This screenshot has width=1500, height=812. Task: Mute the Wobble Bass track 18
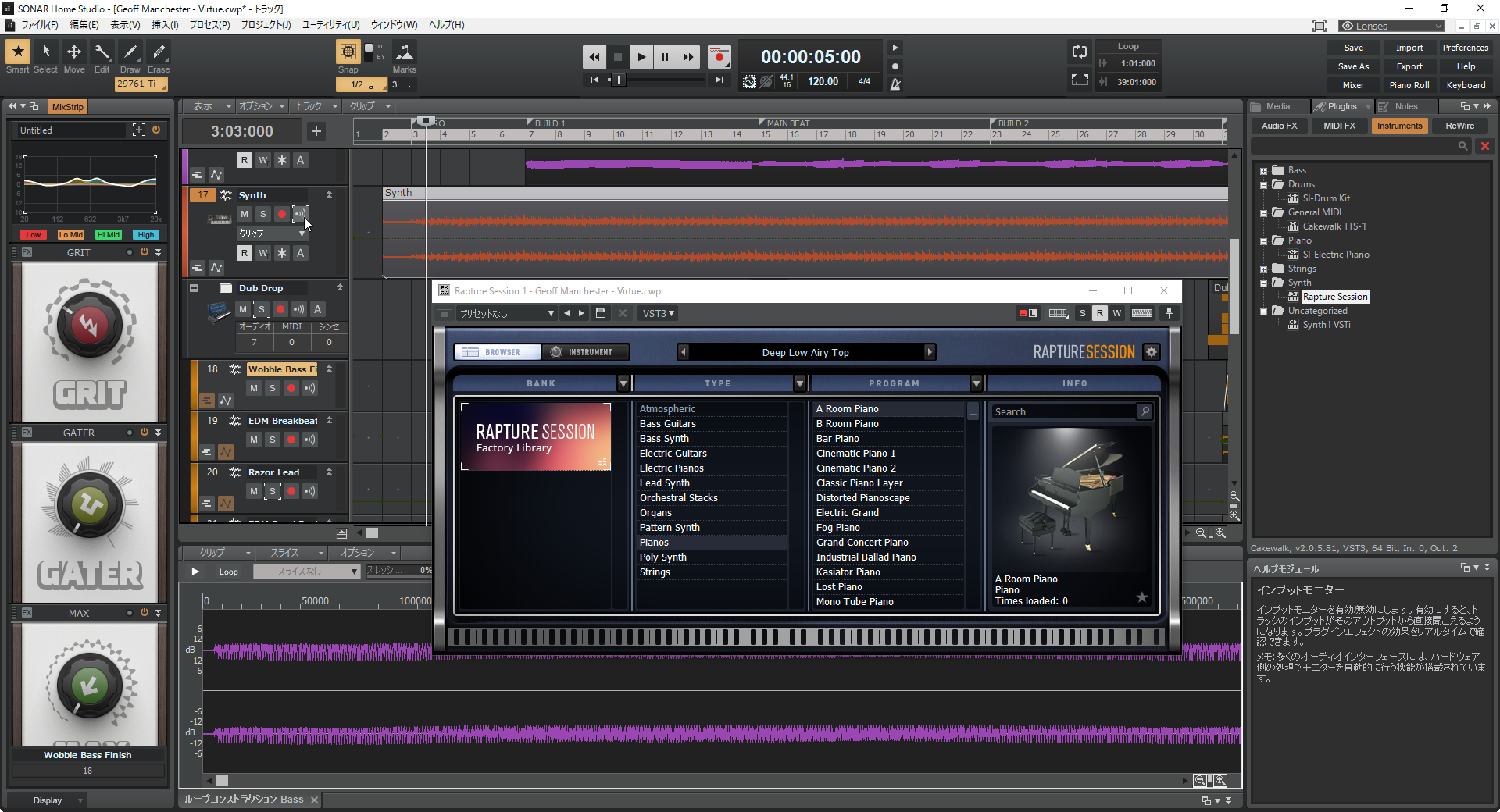pyautogui.click(x=254, y=388)
